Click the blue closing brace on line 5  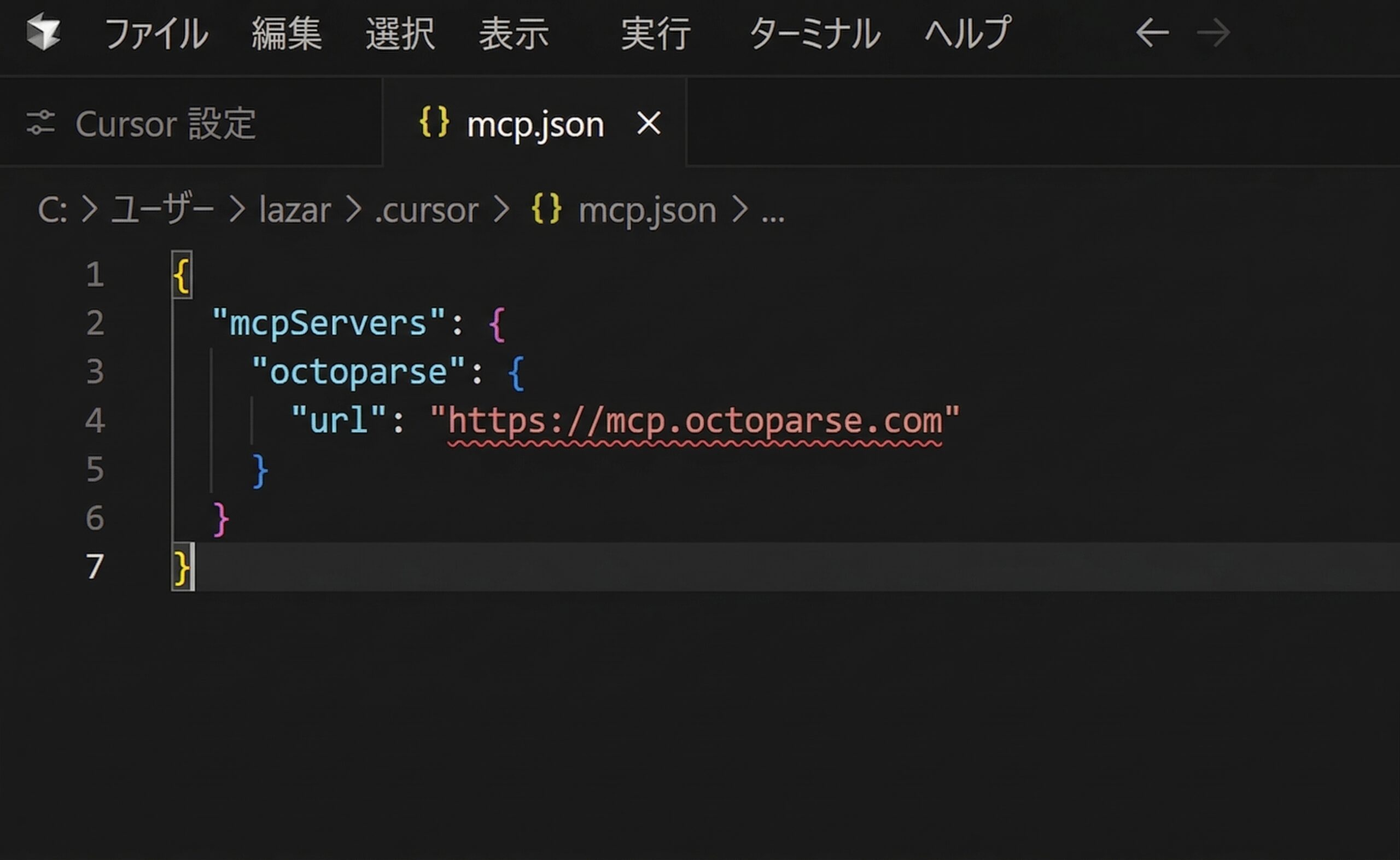click(260, 471)
